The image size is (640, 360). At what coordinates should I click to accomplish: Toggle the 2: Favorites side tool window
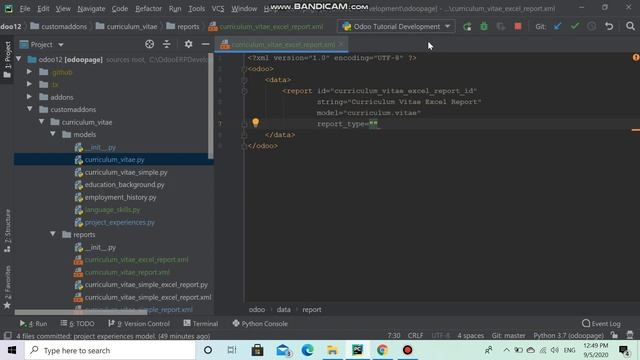pyautogui.click(x=7, y=287)
